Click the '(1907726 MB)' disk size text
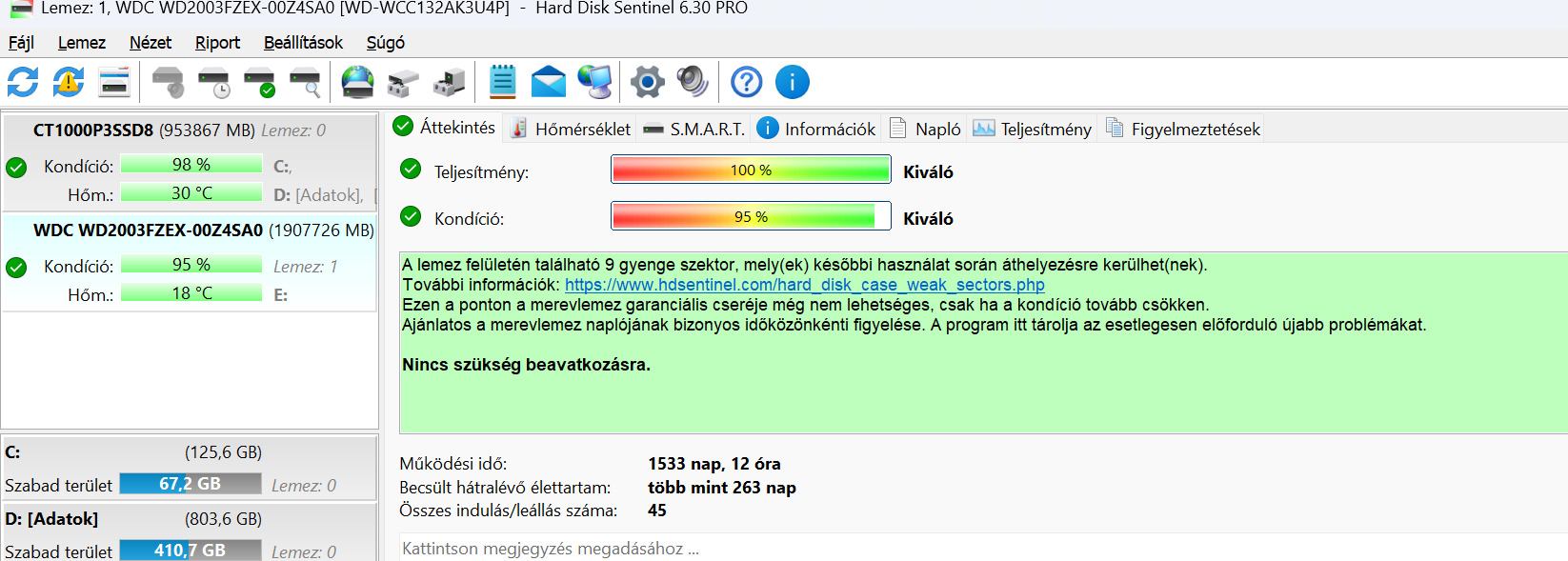Image resolution: width=1568 pixels, height=561 pixels. click(321, 230)
